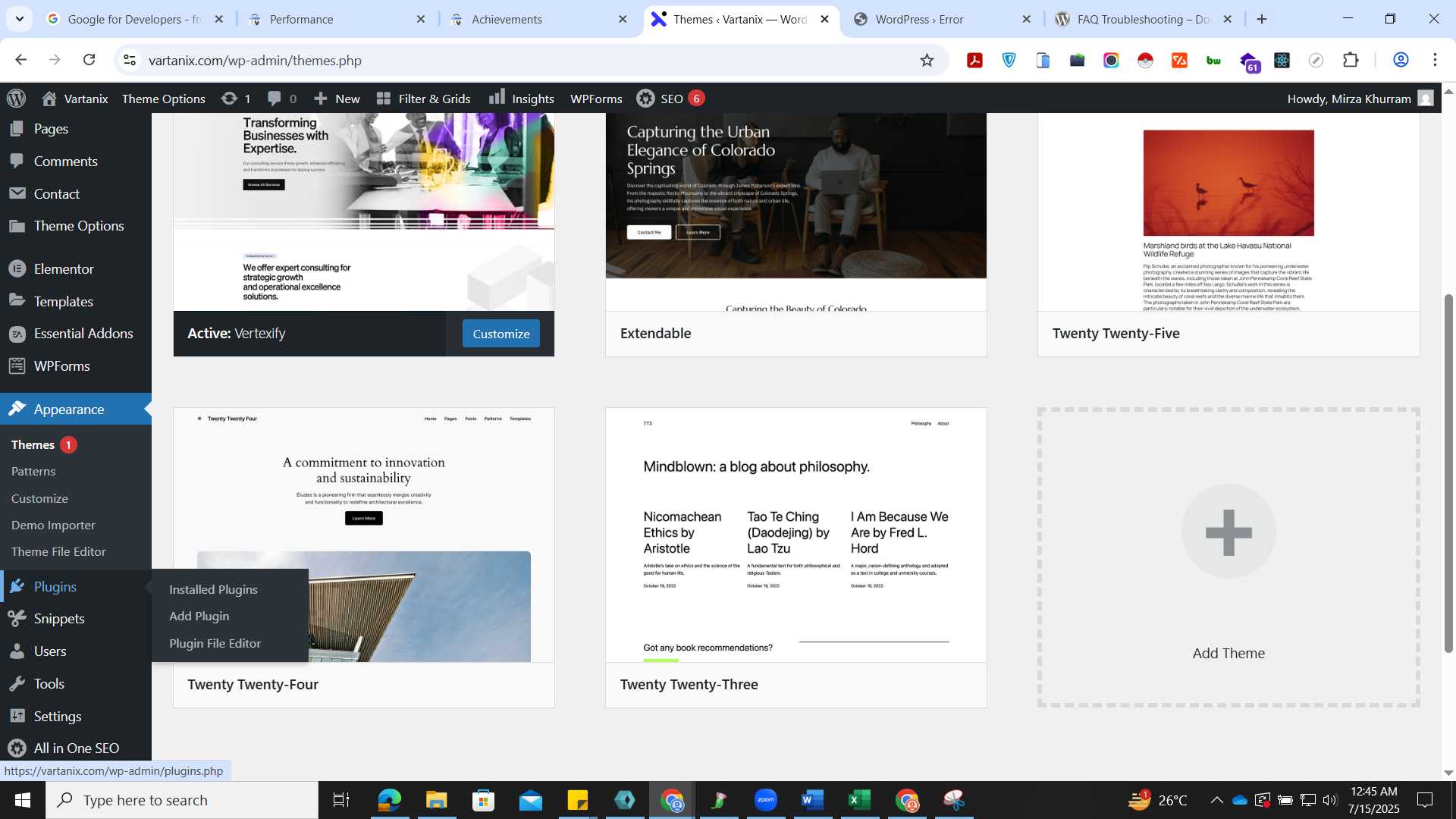Open File Explorer from the taskbar
The height and width of the screenshot is (819, 1456).
[x=436, y=800]
